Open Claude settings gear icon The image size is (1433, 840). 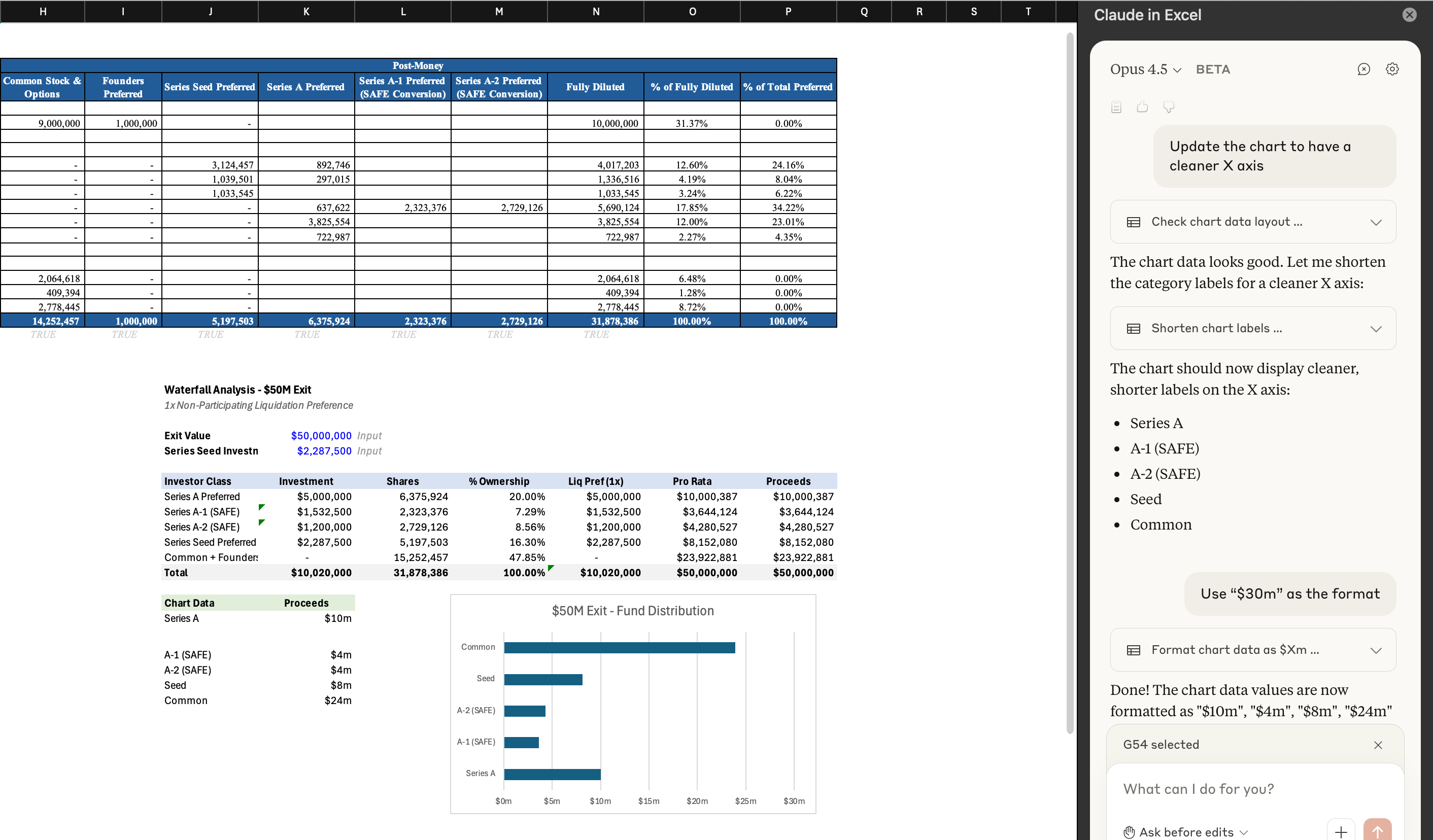[1391, 69]
